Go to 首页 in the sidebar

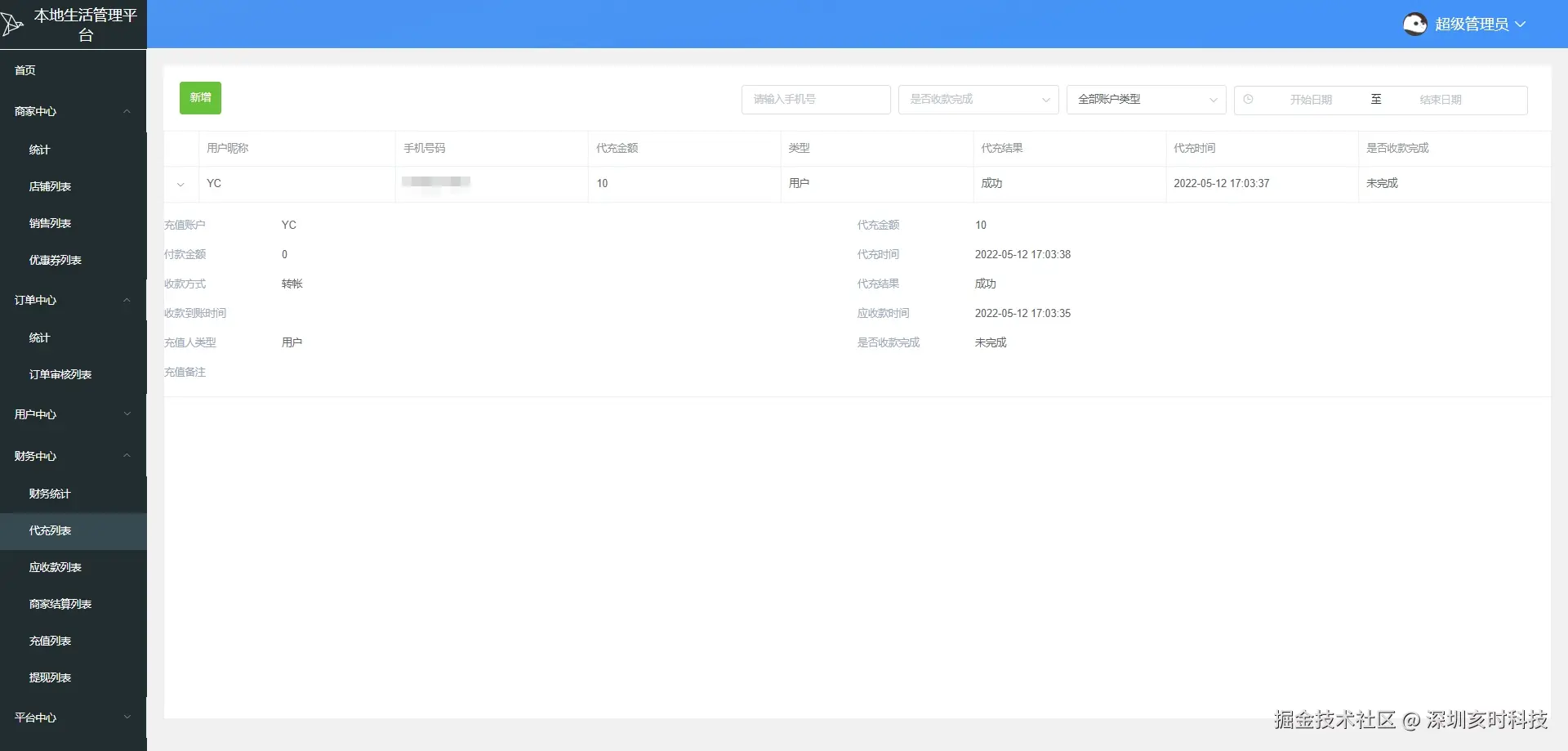point(73,70)
